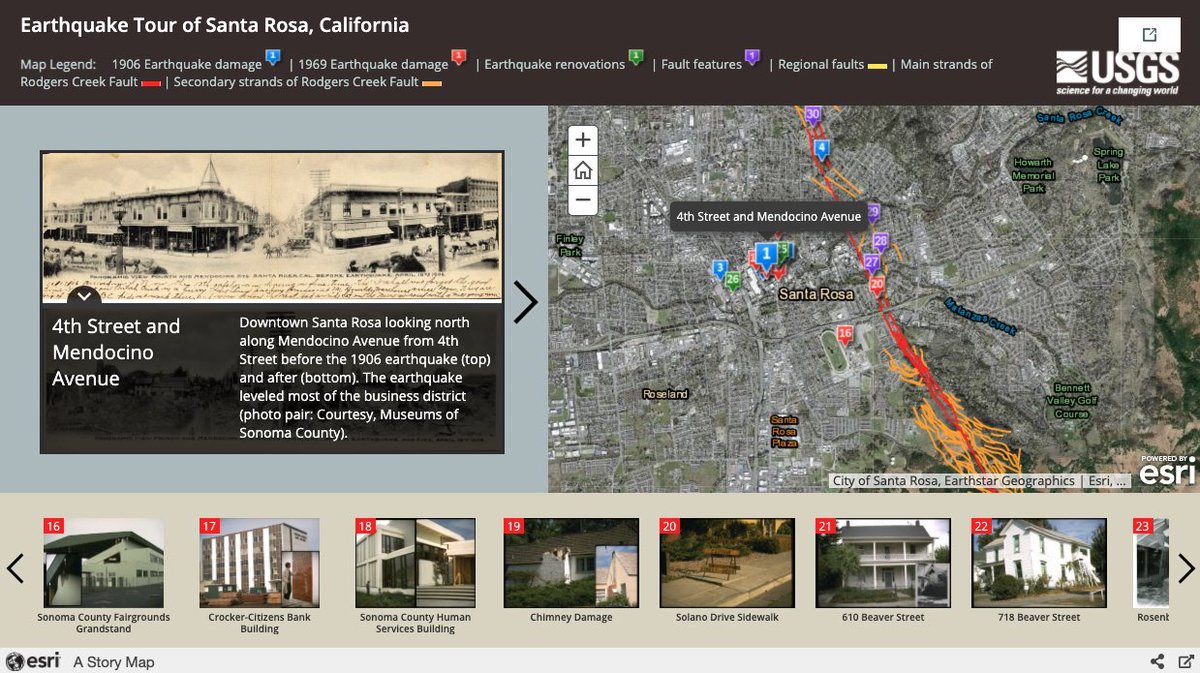Select red map marker 16

click(844, 334)
